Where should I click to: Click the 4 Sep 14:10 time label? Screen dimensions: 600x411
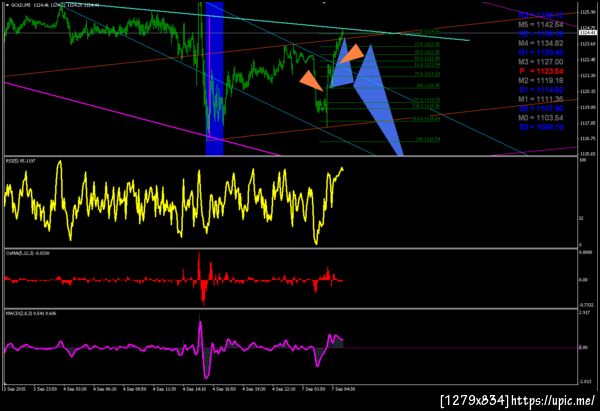coord(195,389)
